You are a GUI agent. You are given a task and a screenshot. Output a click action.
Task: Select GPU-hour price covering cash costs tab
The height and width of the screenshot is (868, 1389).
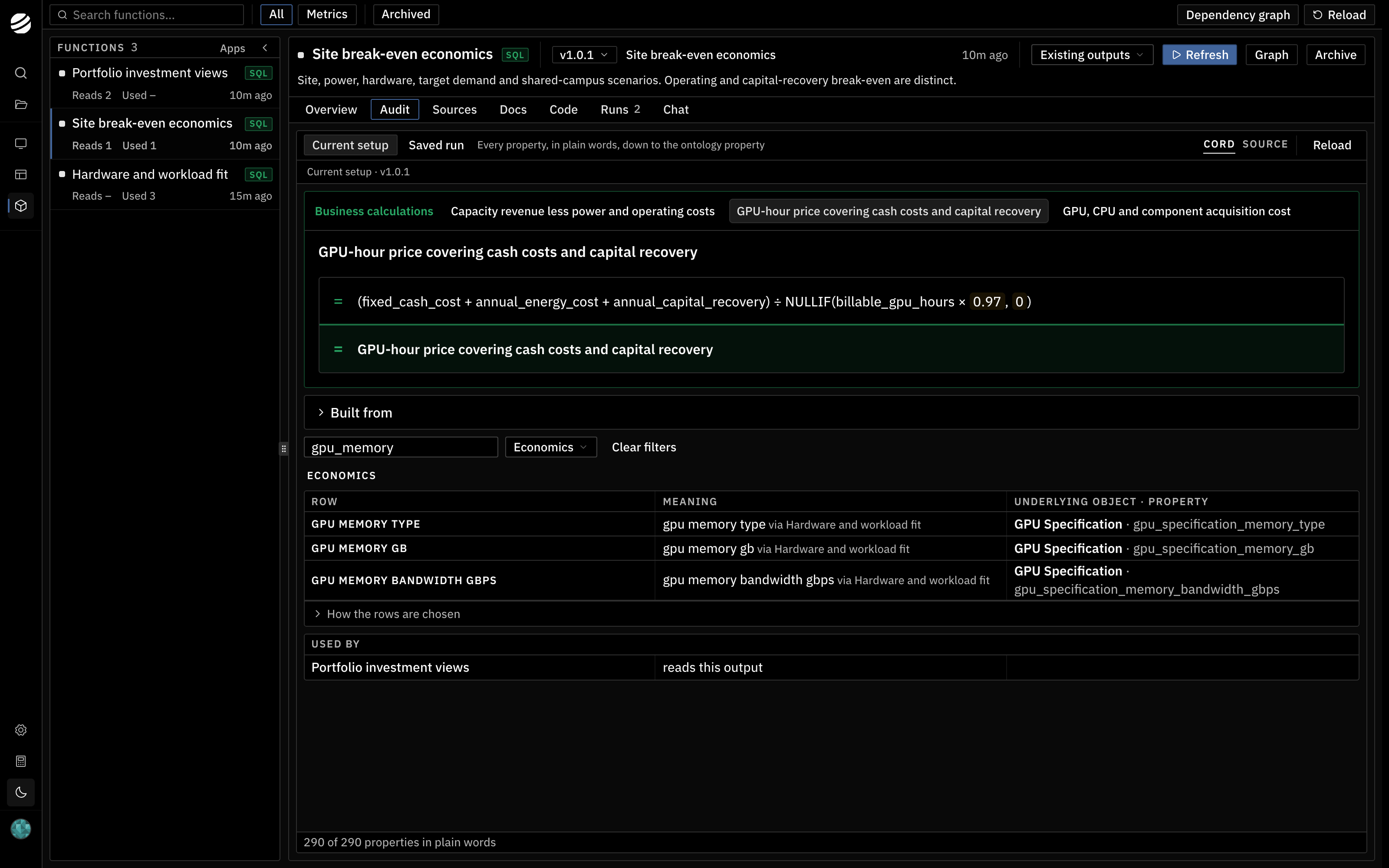(x=889, y=211)
